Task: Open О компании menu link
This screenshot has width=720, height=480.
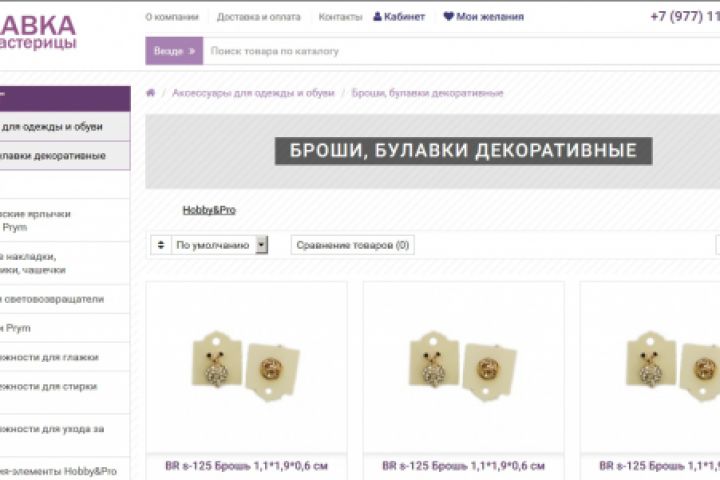Action: (x=172, y=17)
